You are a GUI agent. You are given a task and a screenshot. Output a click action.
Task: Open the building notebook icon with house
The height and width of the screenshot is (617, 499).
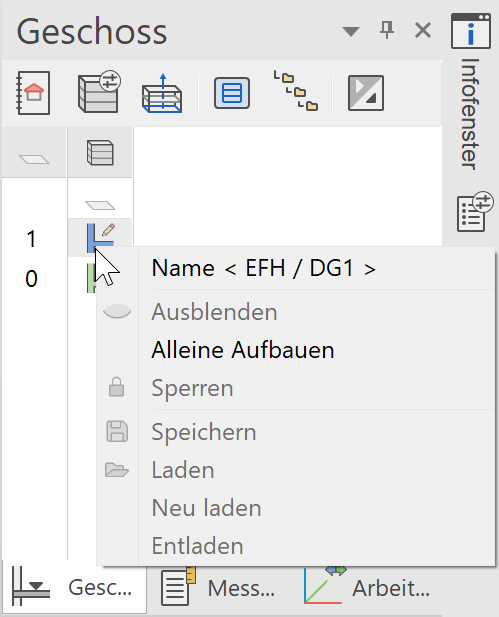pos(33,93)
